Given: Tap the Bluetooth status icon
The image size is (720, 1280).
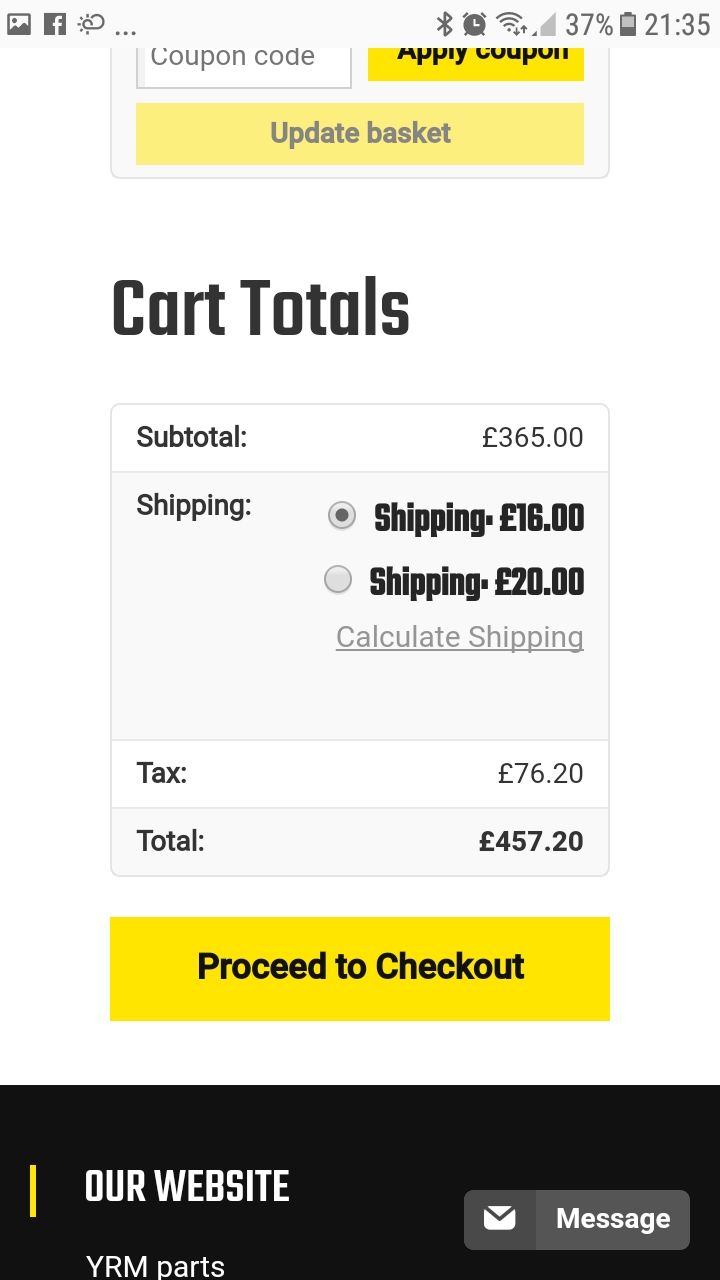Looking at the screenshot, I should pyautogui.click(x=445, y=23).
